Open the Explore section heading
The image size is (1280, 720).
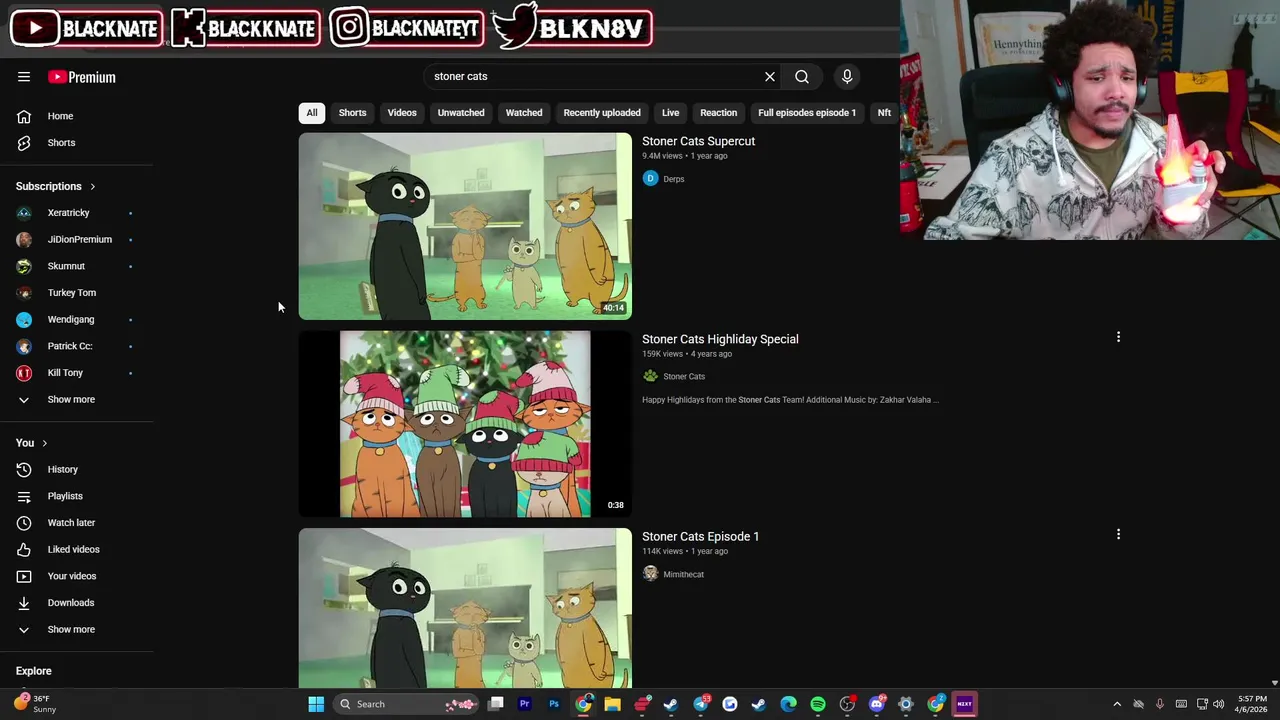[34, 671]
